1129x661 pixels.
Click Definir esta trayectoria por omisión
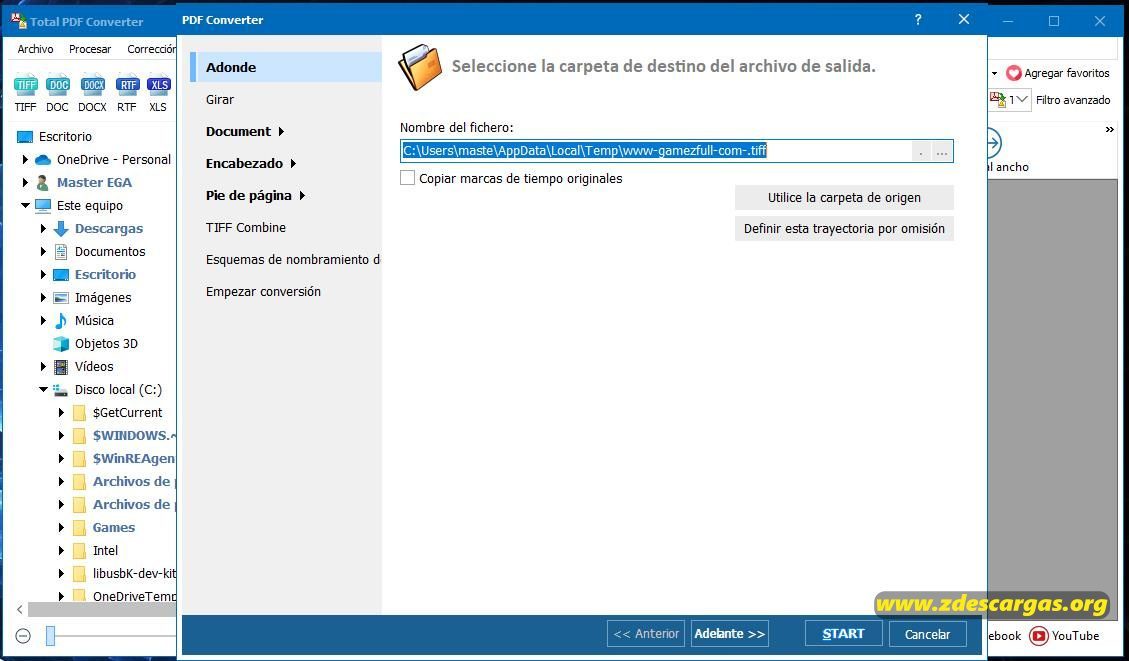(x=844, y=228)
